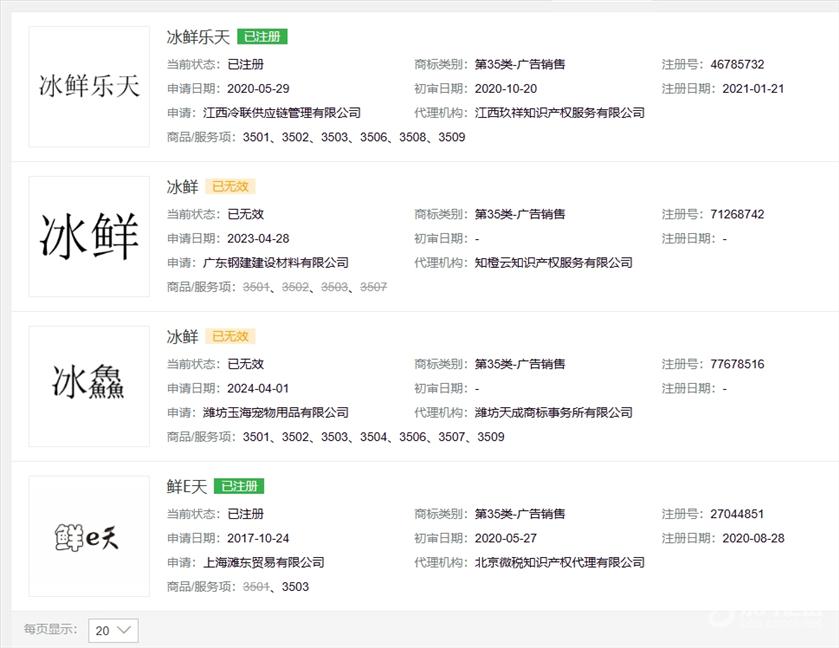Open agency 潍坊天成商标事务所有限公司
Screen dimensions: 839x648
[553, 412]
